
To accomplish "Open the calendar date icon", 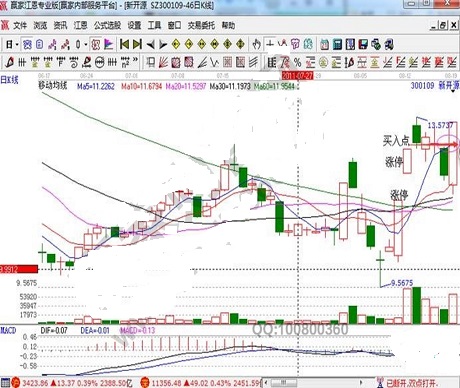I will pos(324,44).
